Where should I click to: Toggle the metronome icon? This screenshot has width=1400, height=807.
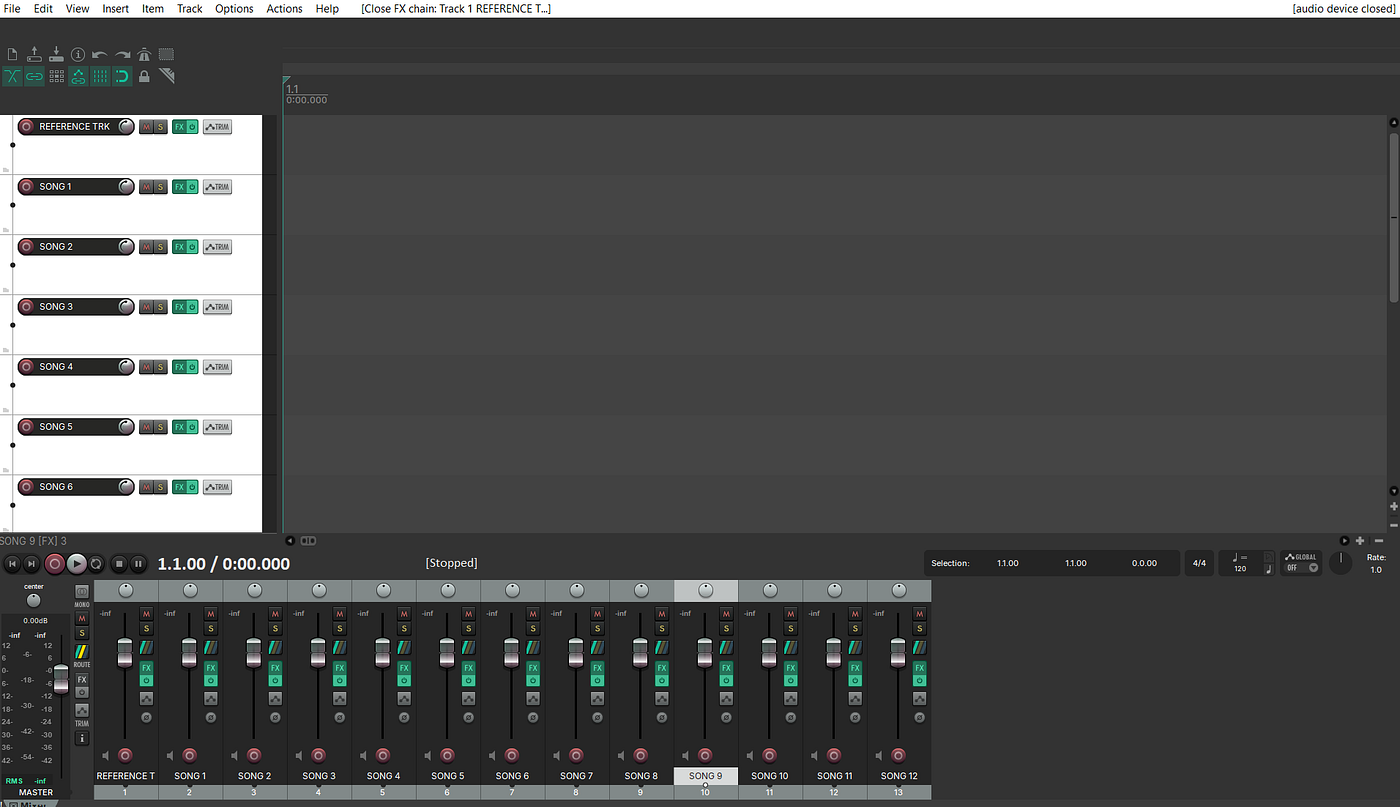click(x=144, y=54)
